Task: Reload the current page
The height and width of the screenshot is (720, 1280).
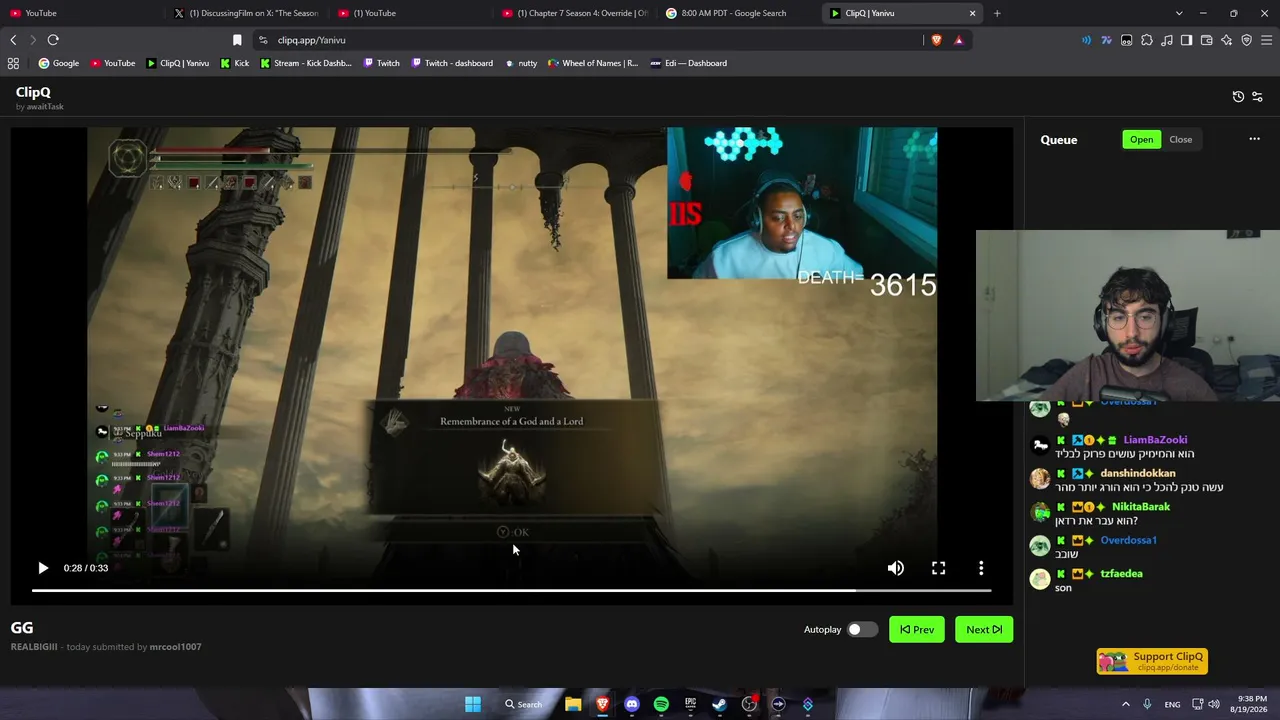Action: [53, 40]
